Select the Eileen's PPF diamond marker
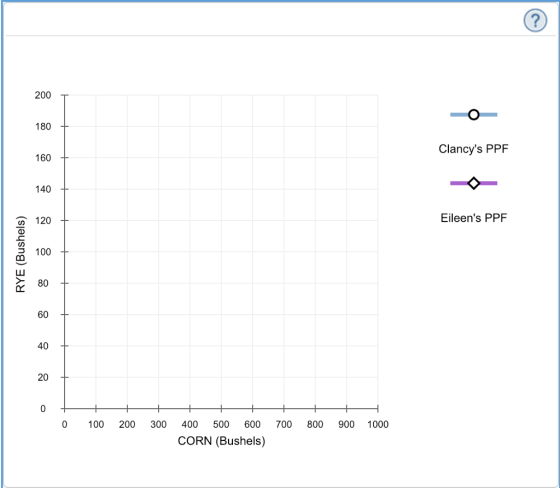This screenshot has width=560, height=488. click(x=474, y=183)
